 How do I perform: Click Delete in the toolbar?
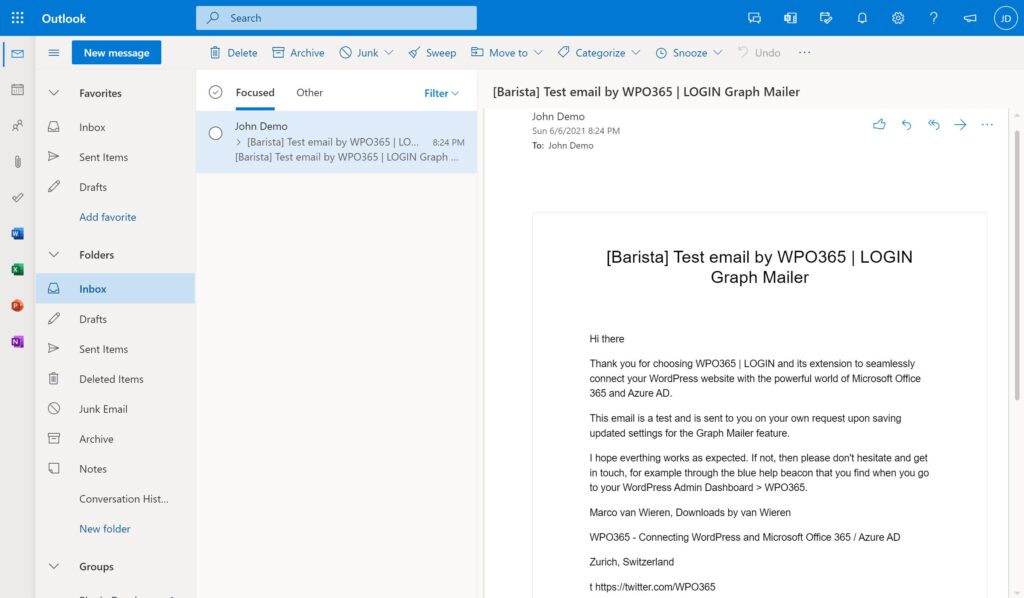point(233,52)
